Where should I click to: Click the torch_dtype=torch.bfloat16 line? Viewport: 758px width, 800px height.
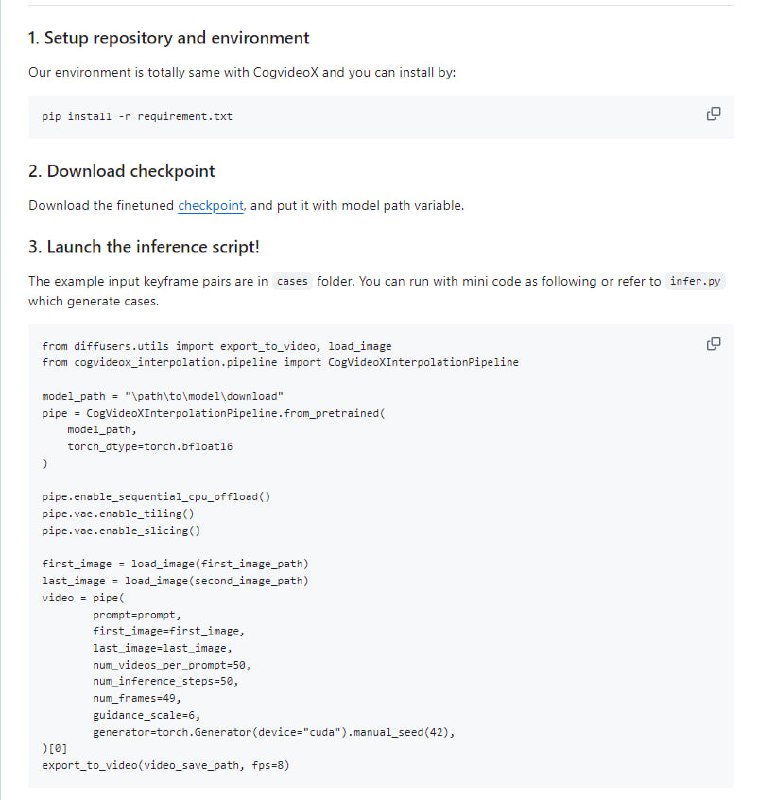pos(150,445)
